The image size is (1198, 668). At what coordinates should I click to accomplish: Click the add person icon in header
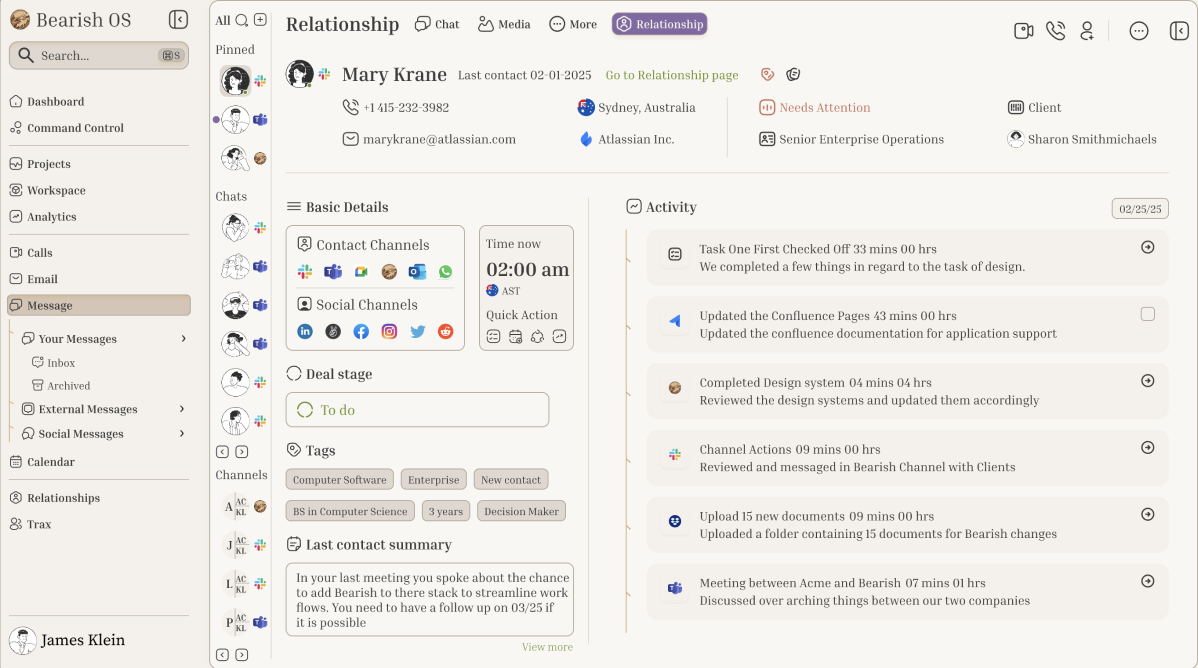[1087, 31]
